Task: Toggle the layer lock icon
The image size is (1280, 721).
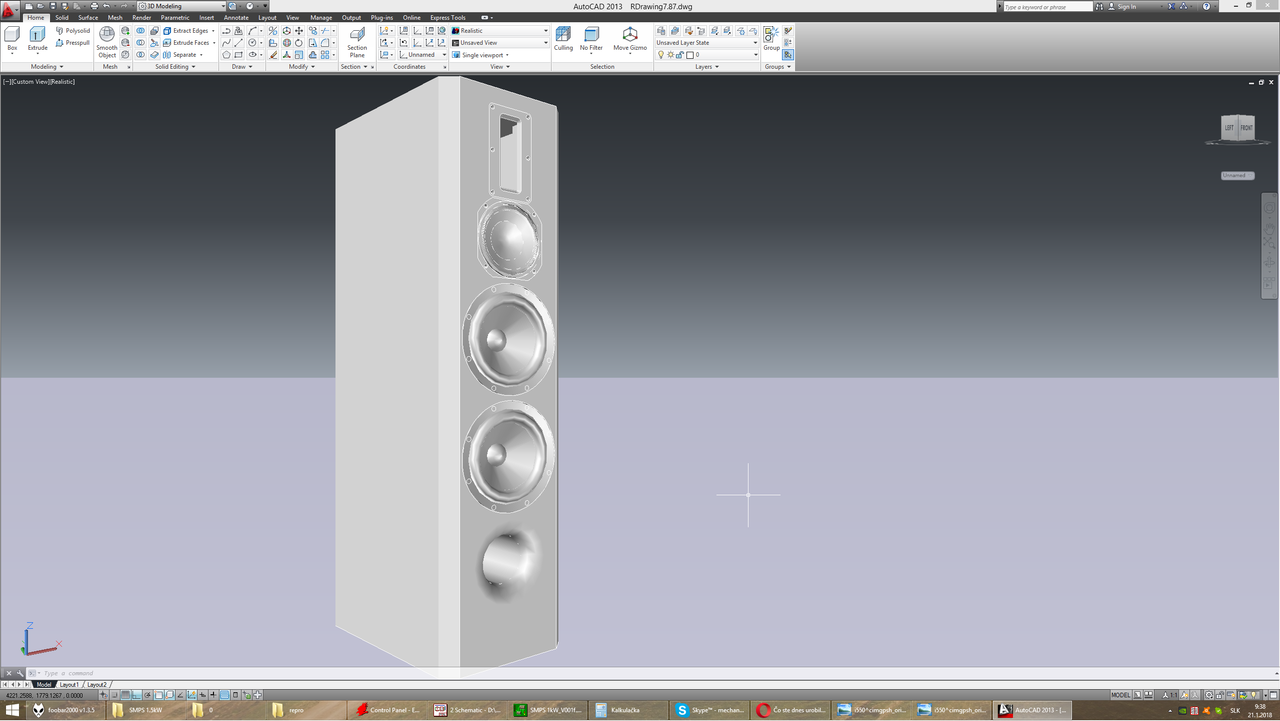Action: (x=680, y=55)
